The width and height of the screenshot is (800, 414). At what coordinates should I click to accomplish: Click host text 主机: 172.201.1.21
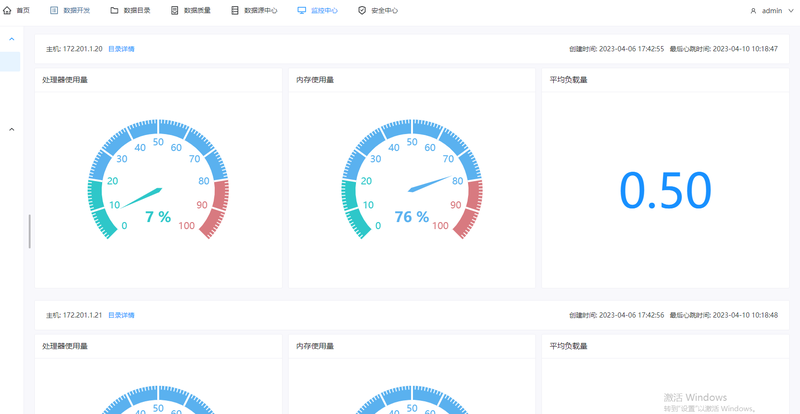[x=74, y=315]
